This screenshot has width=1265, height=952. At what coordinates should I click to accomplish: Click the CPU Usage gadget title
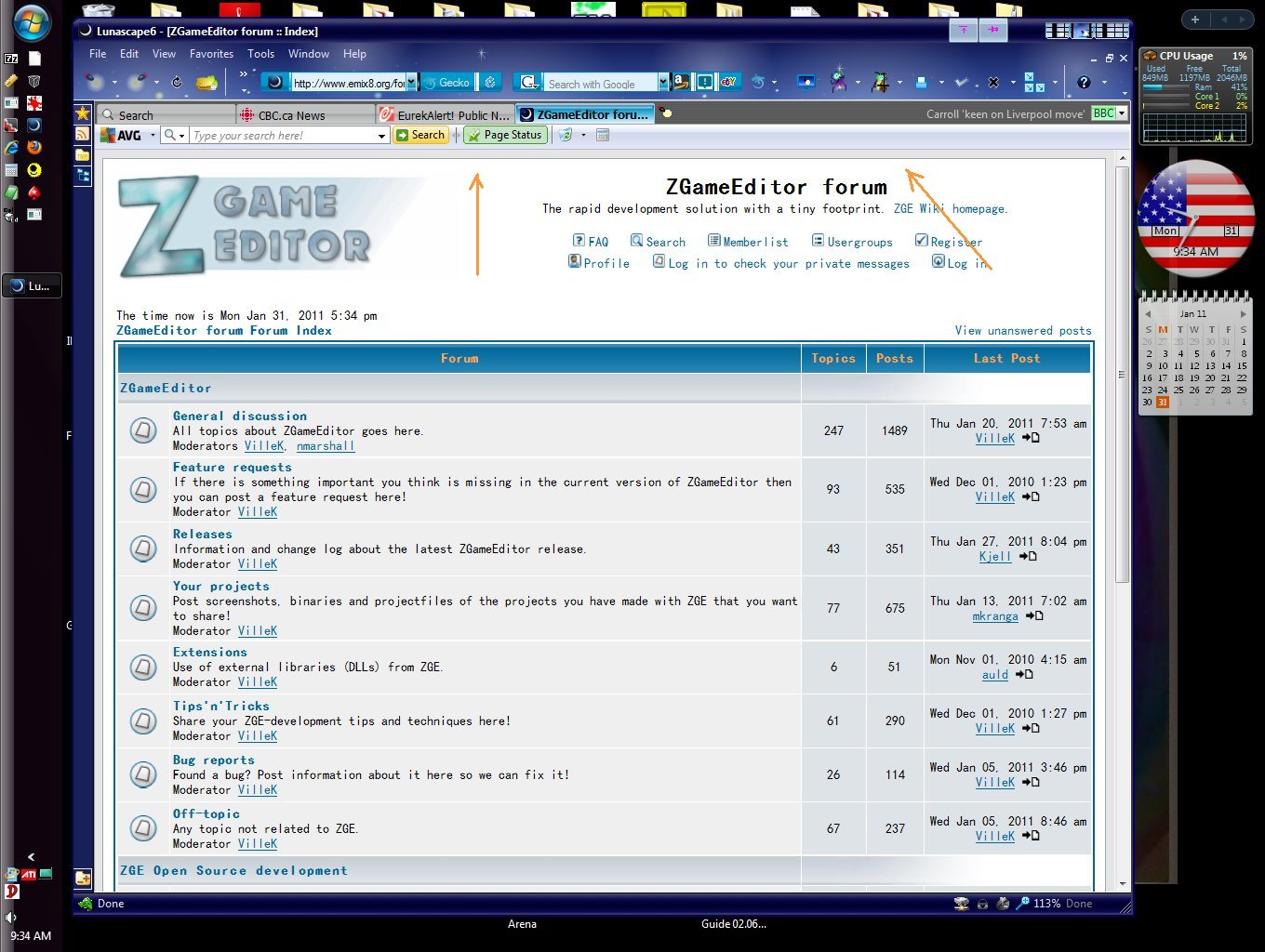(x=1186, y=56)
